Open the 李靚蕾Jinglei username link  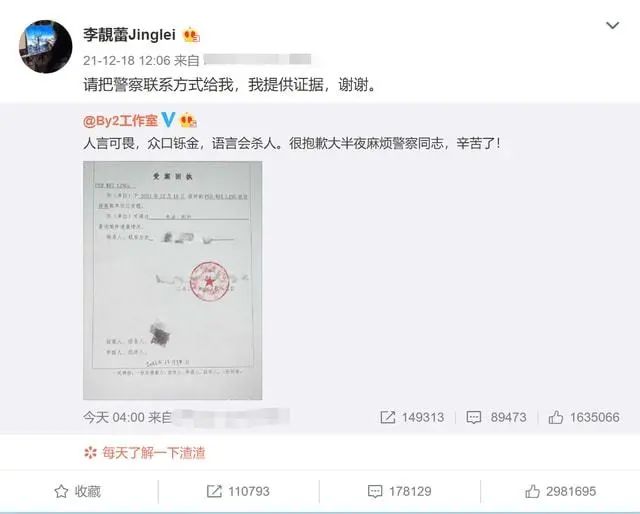click(129, 35)
